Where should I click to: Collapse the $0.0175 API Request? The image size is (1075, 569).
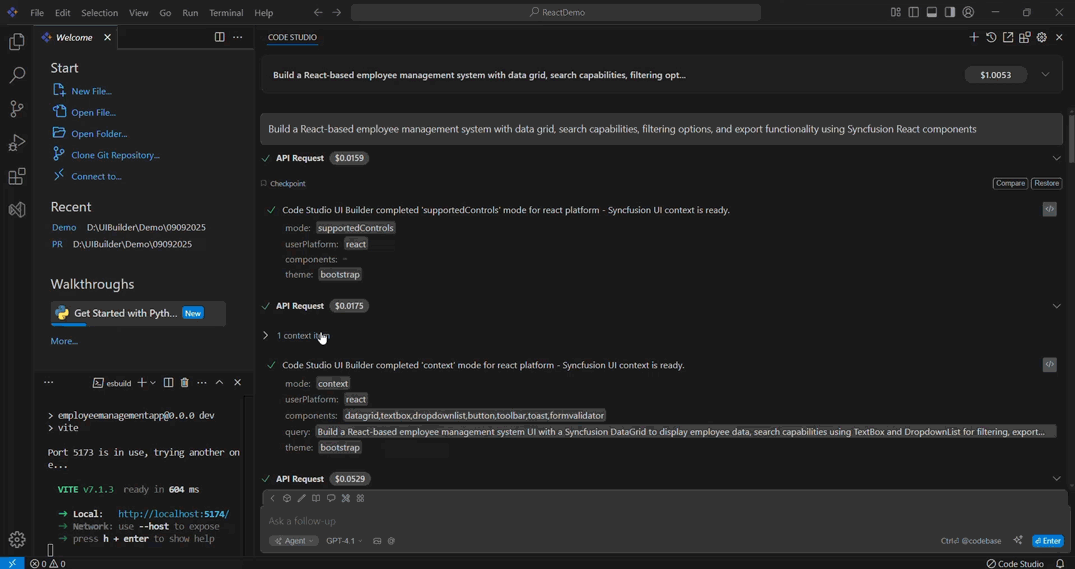tap(1056, 306)
